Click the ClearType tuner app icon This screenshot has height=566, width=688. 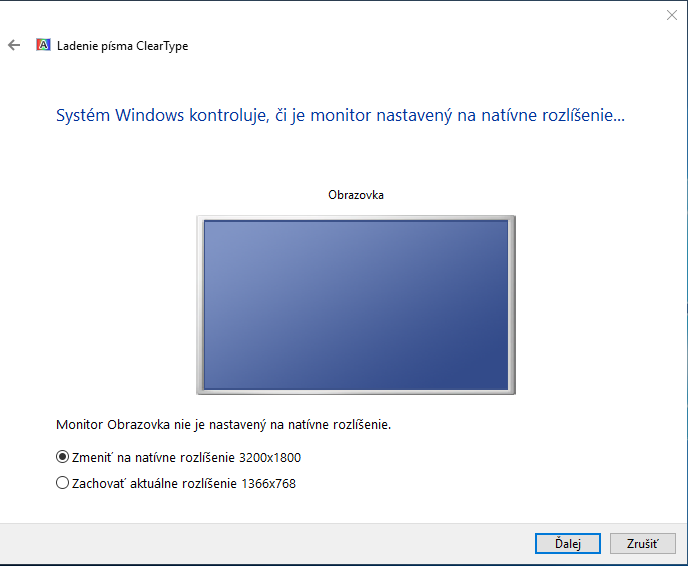(x=43, y=45)
